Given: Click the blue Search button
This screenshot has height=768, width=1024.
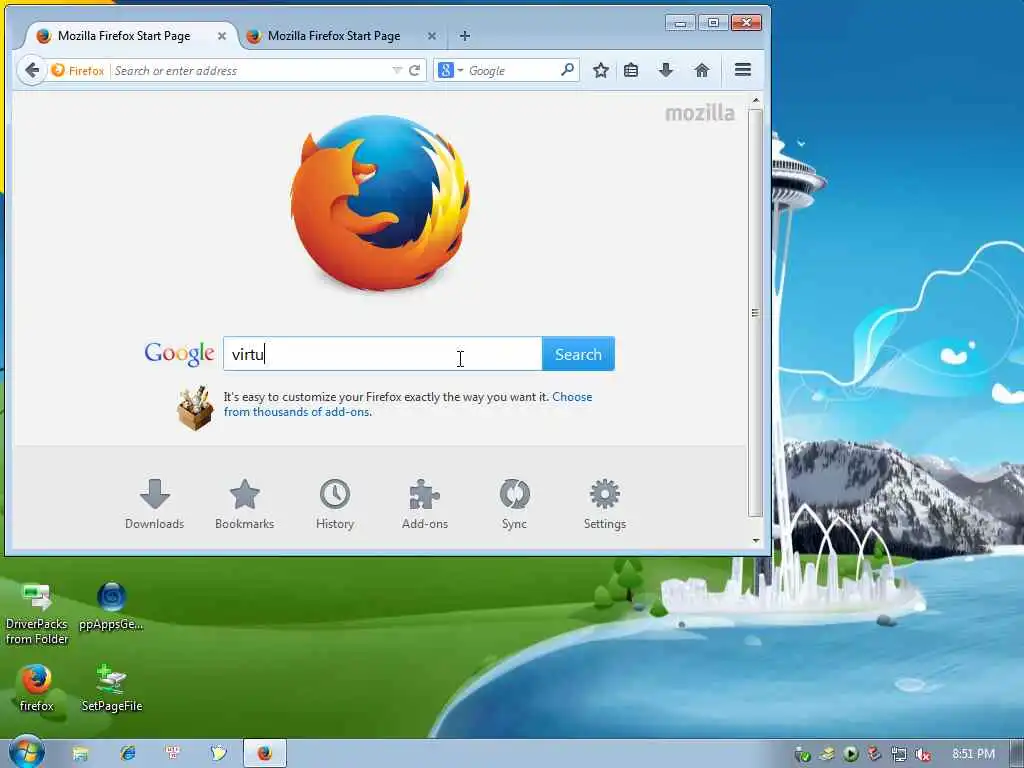Looking at the screenshot, I should (x=578, y=354).
